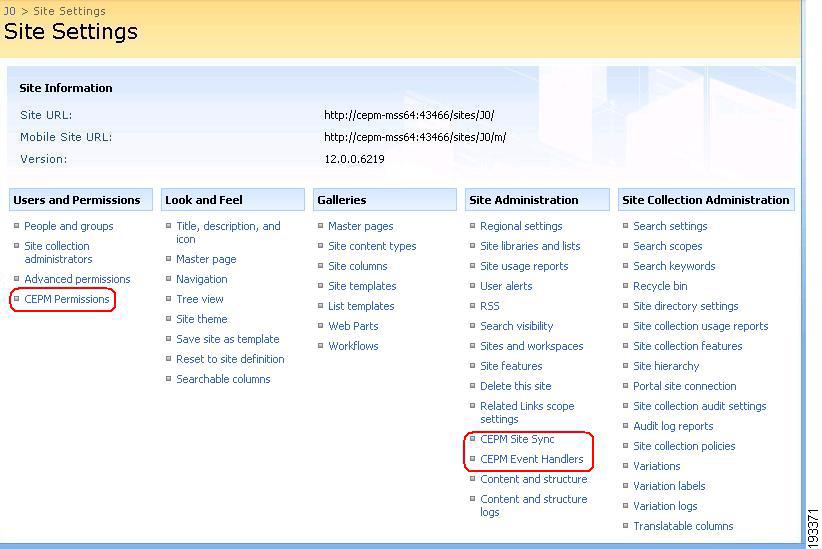Click the Site URL value text
This screenshot has width=822, height=549.
pos(409,115)
